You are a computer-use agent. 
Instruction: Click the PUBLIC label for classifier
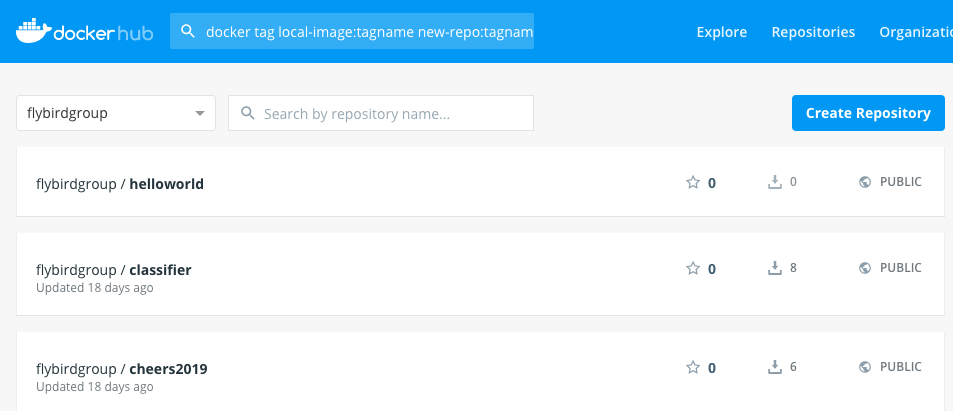click(901, 268)
